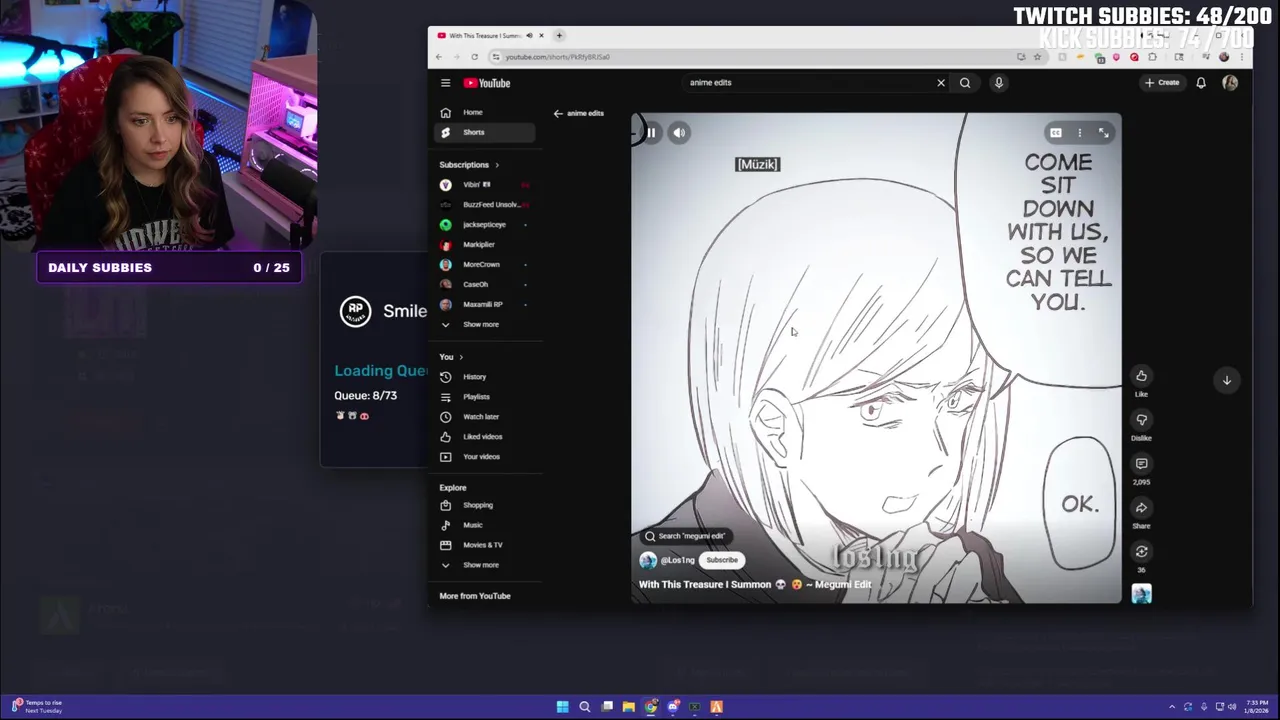
Task: Share this Short
Action: pyautogui.click(x=1141, y=508)
